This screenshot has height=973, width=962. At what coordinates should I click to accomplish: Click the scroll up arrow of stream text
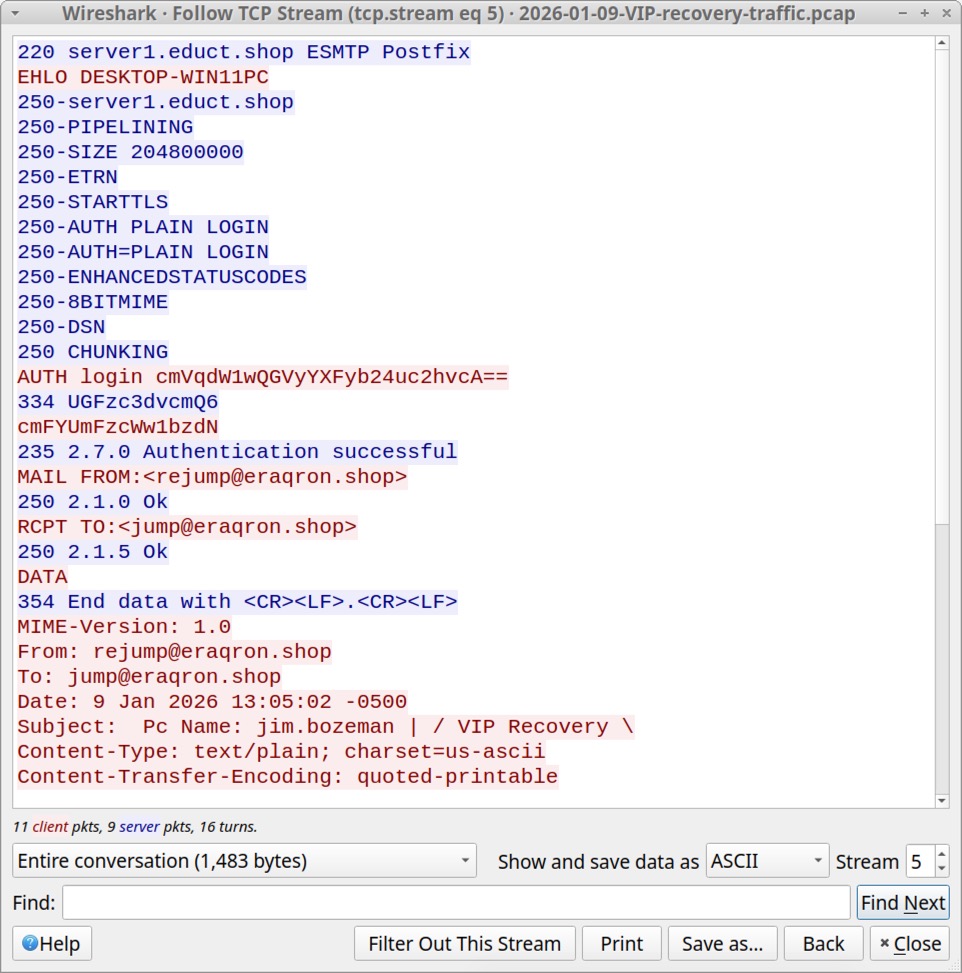[x=941, y=44]
